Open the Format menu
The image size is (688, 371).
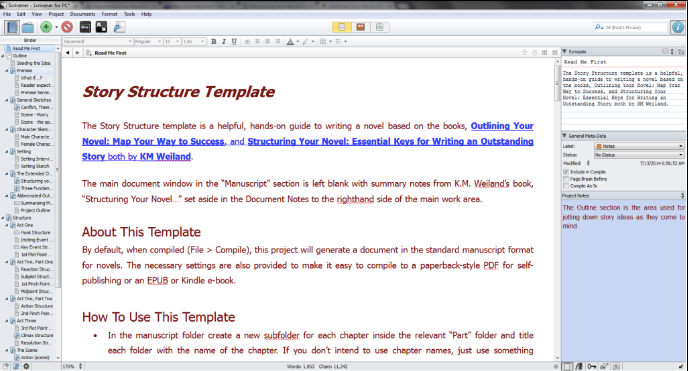pyautogui.click(x=109, y=14)
